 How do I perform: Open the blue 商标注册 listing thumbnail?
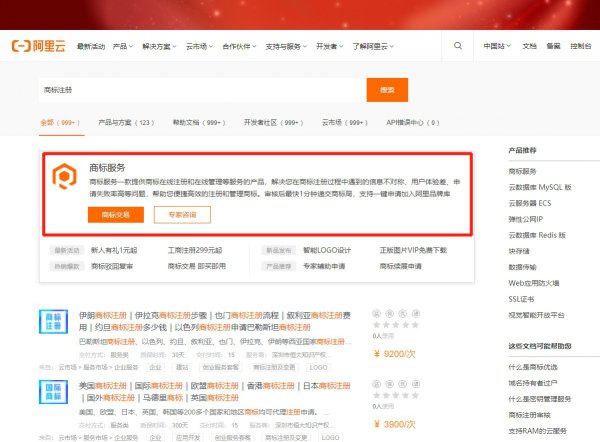click(54, 321)
